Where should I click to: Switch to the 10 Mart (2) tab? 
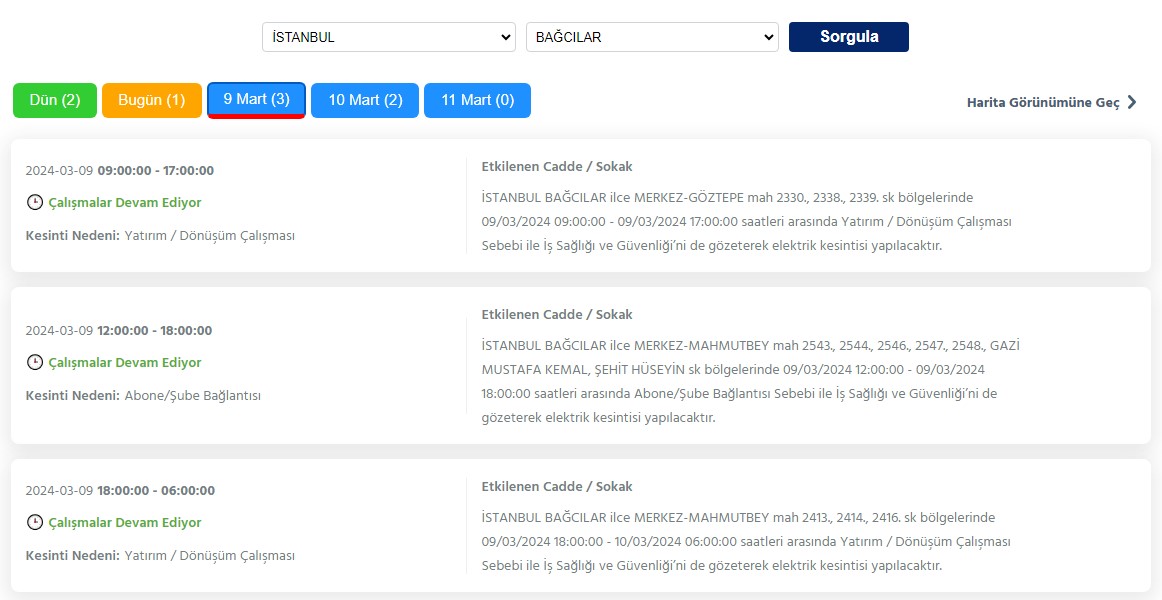click(365, 100)
